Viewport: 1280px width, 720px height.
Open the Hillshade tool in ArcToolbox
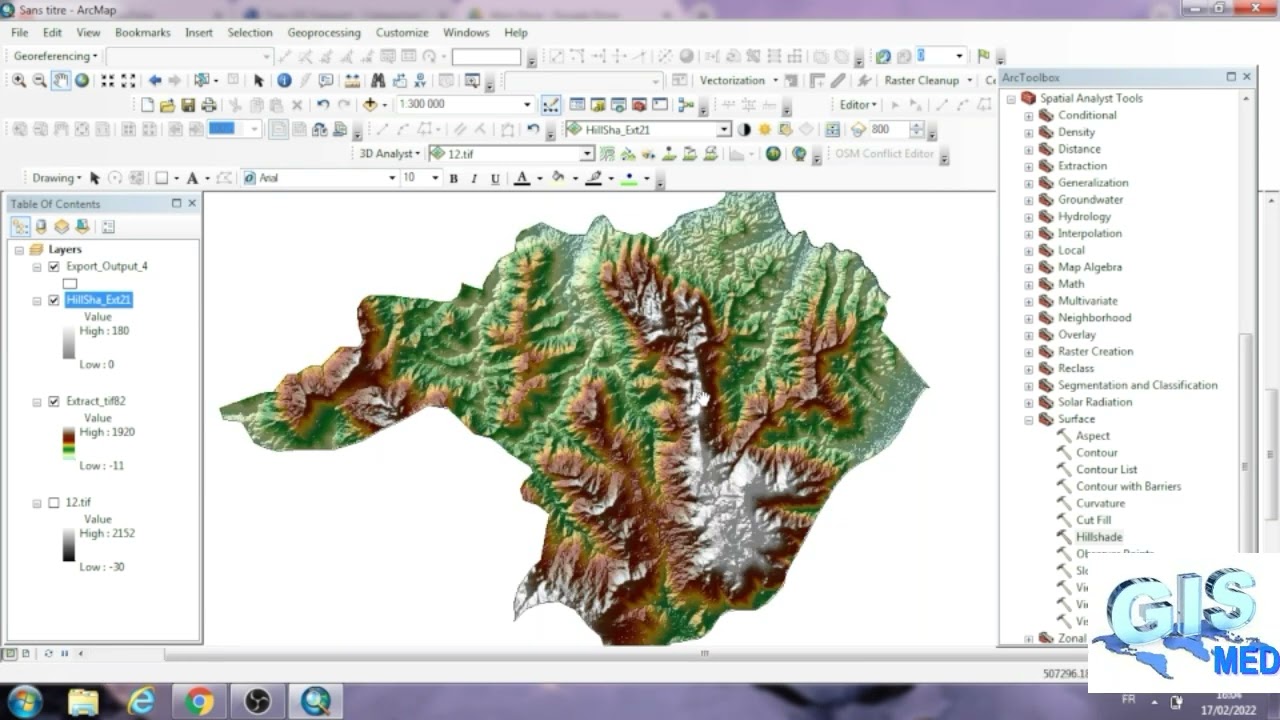coord(1099,538)
